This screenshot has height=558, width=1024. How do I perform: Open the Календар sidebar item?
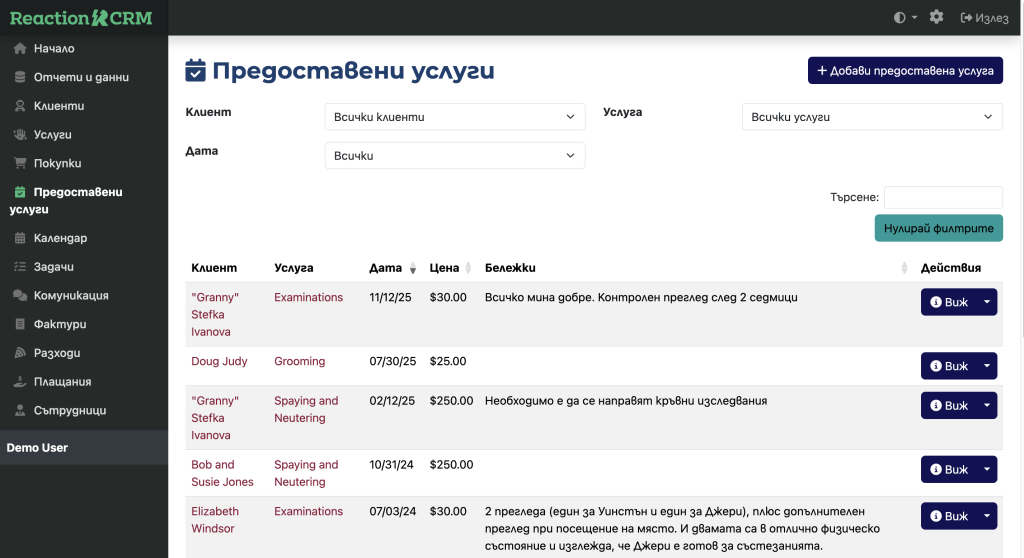60,238
